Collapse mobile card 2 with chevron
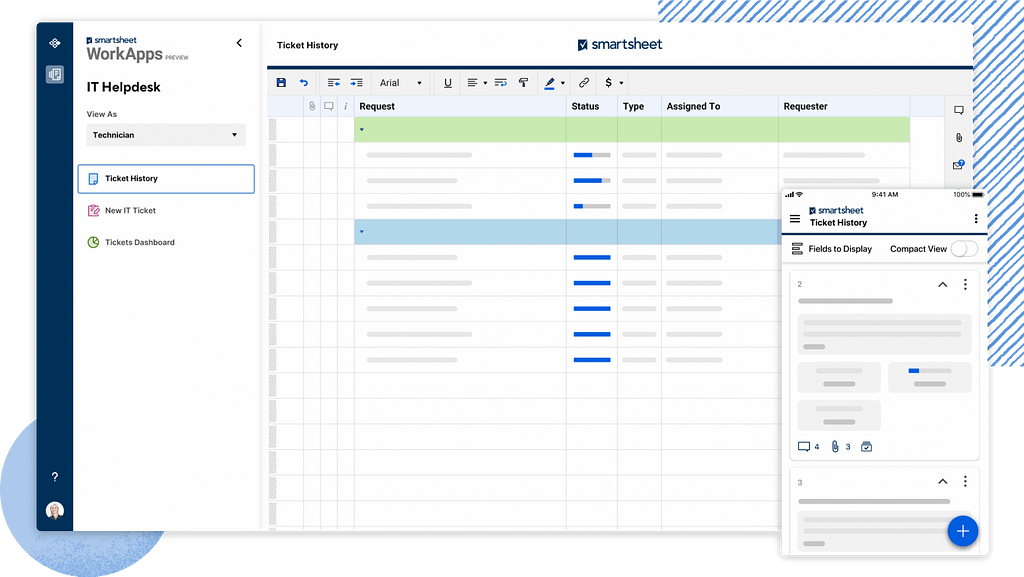 (942, 285)
